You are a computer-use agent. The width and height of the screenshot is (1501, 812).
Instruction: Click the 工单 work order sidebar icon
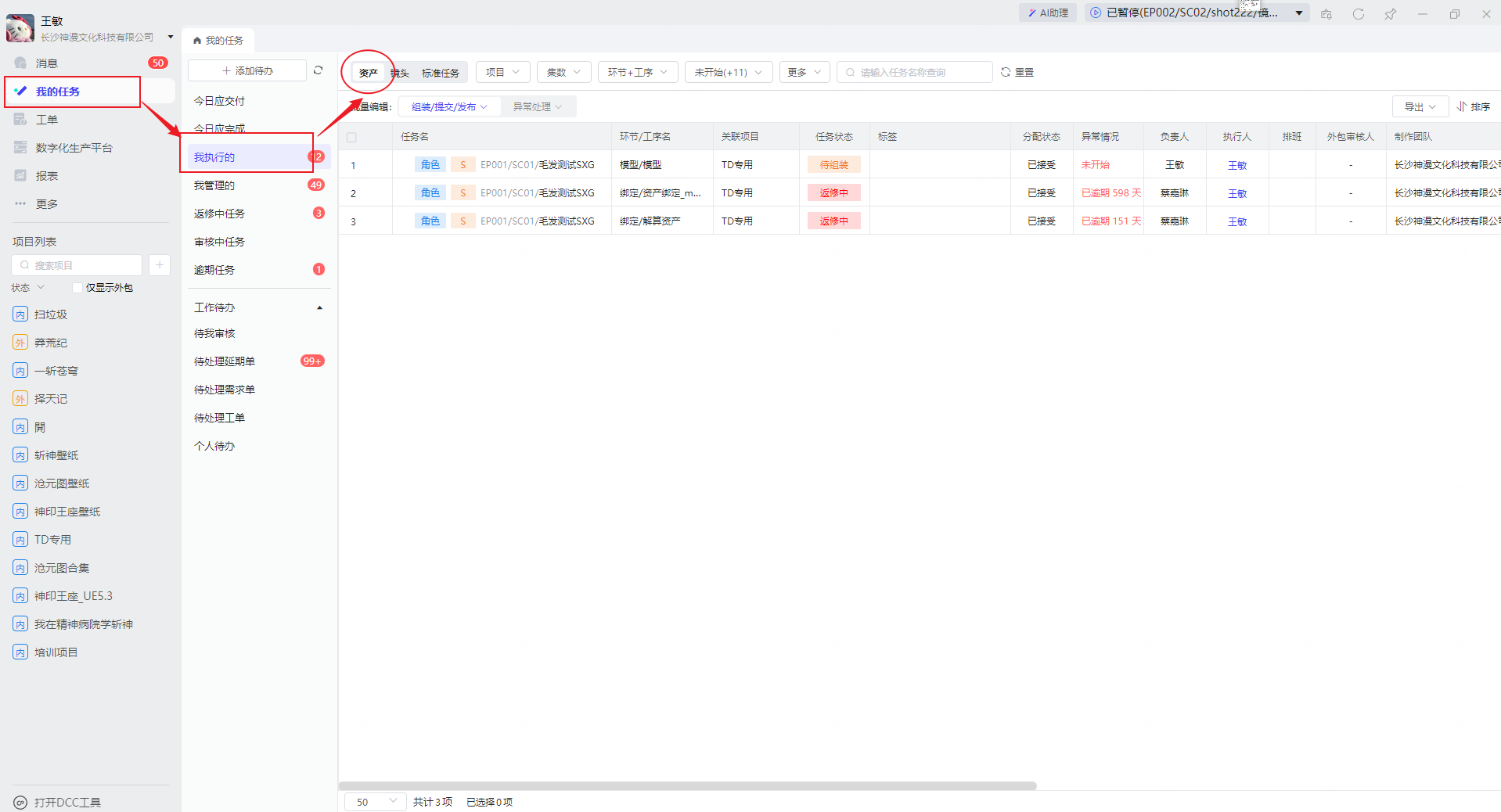tap(21, 120)
